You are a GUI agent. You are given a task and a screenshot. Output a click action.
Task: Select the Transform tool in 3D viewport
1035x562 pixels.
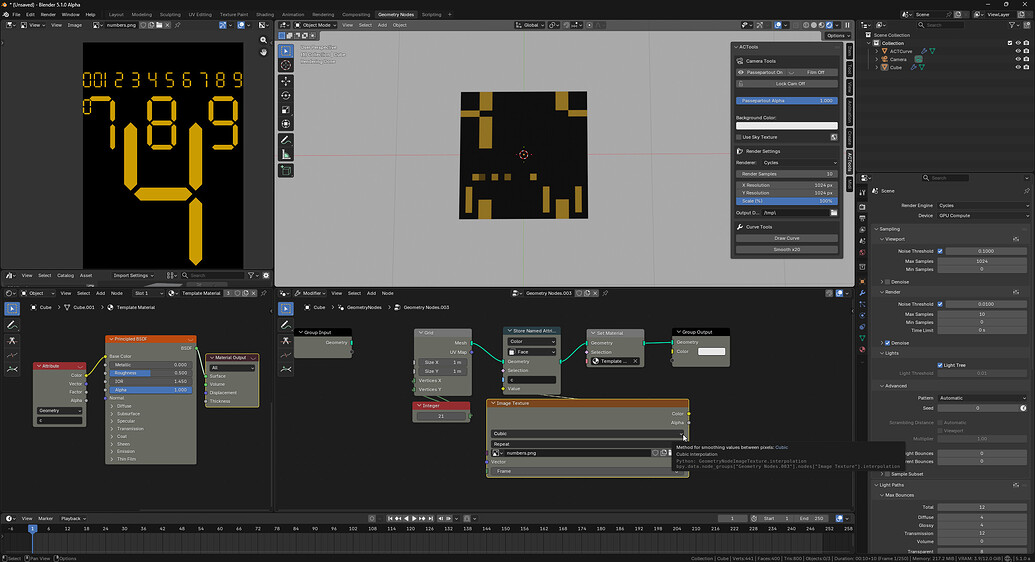[x=286, y=124]
